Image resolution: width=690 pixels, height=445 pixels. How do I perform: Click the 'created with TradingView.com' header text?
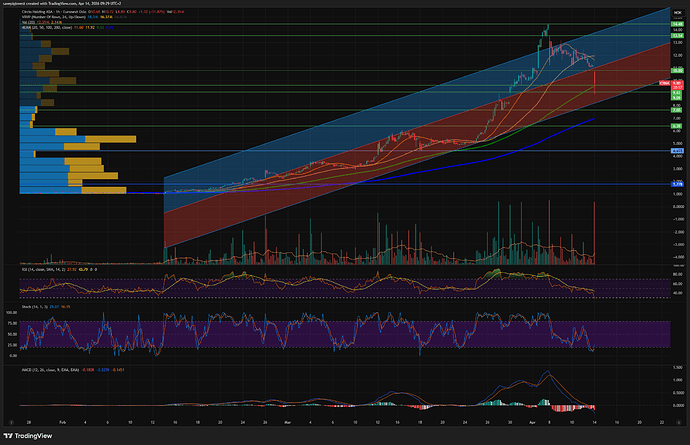click(60, 4)
